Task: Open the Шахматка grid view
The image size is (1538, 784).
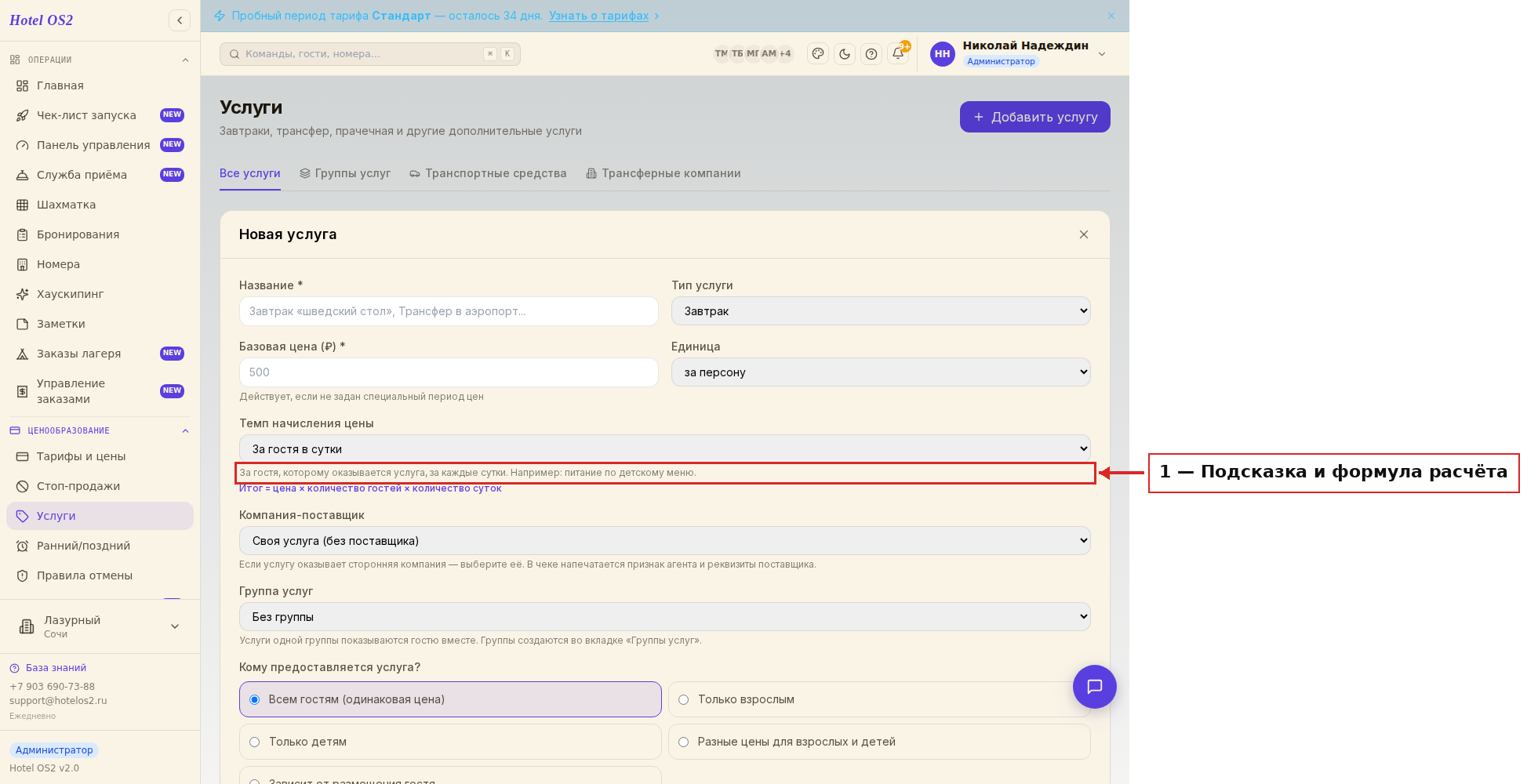Action: click(x=100, y=205)
